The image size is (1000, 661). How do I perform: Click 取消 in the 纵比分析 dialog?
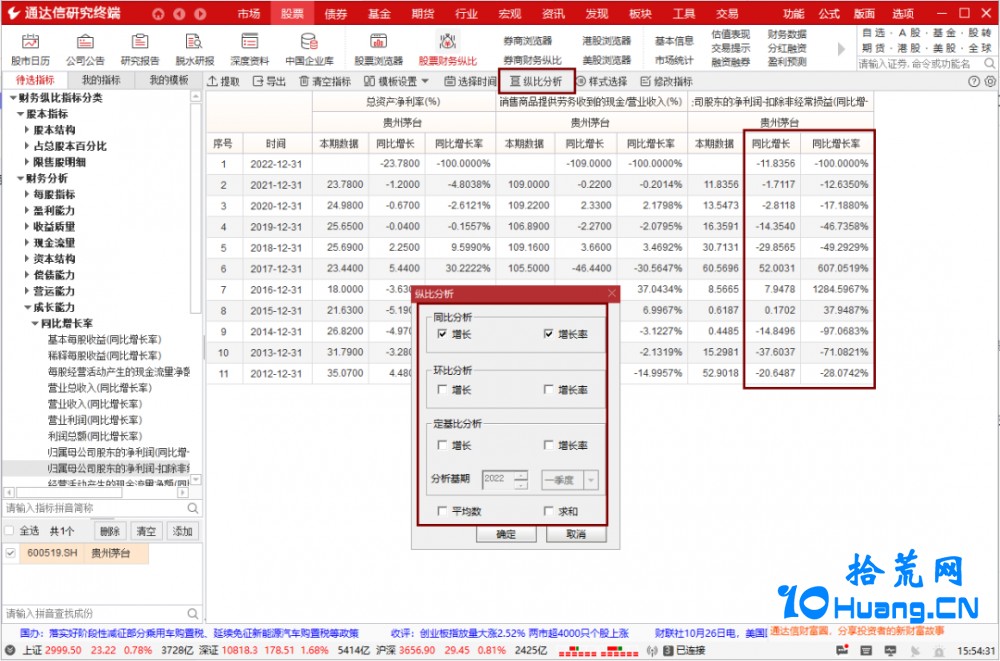click(576, 534)
